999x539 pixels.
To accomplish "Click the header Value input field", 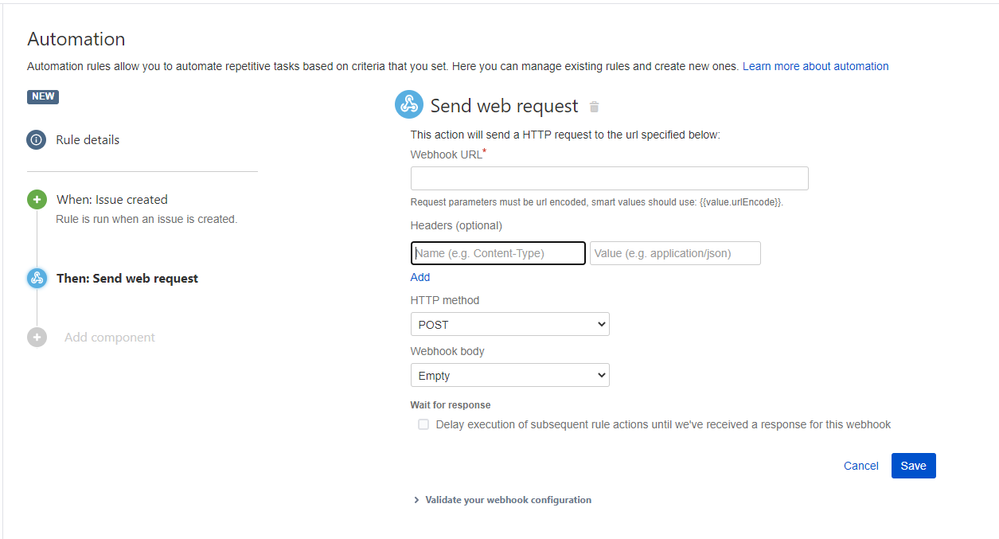I will (x=675, y=254).
